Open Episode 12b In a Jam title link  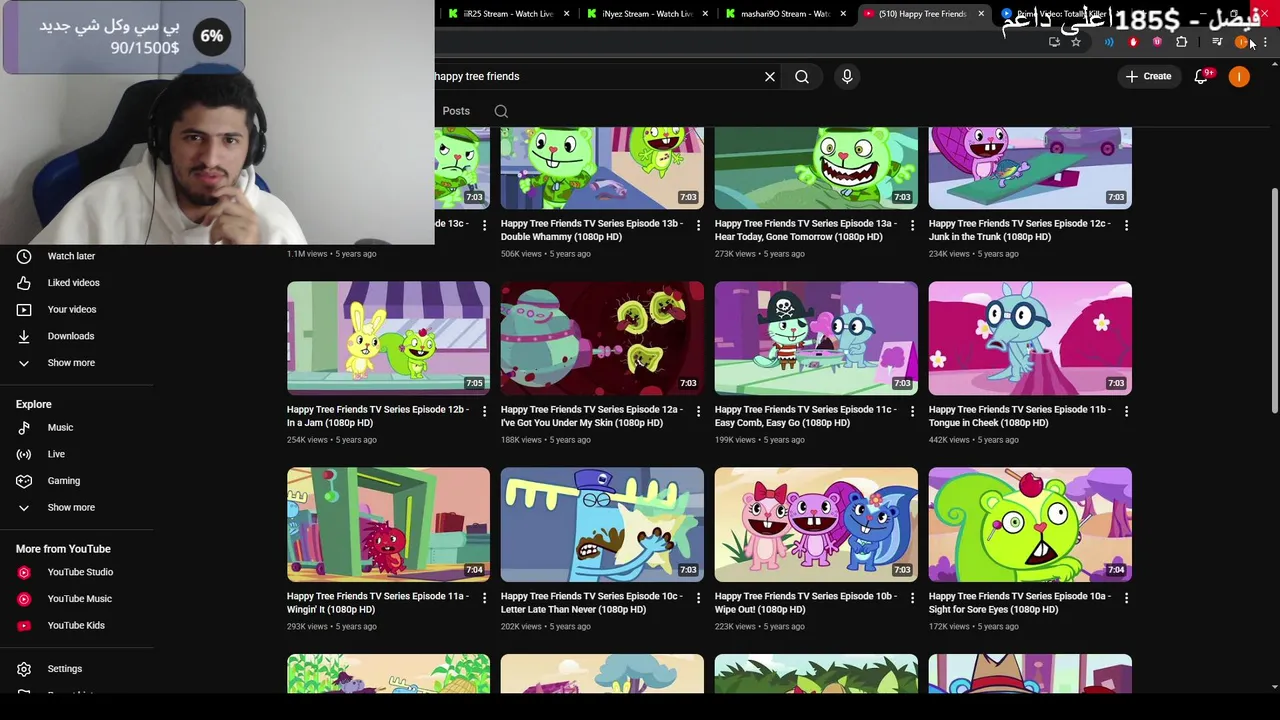coord(377,416)
